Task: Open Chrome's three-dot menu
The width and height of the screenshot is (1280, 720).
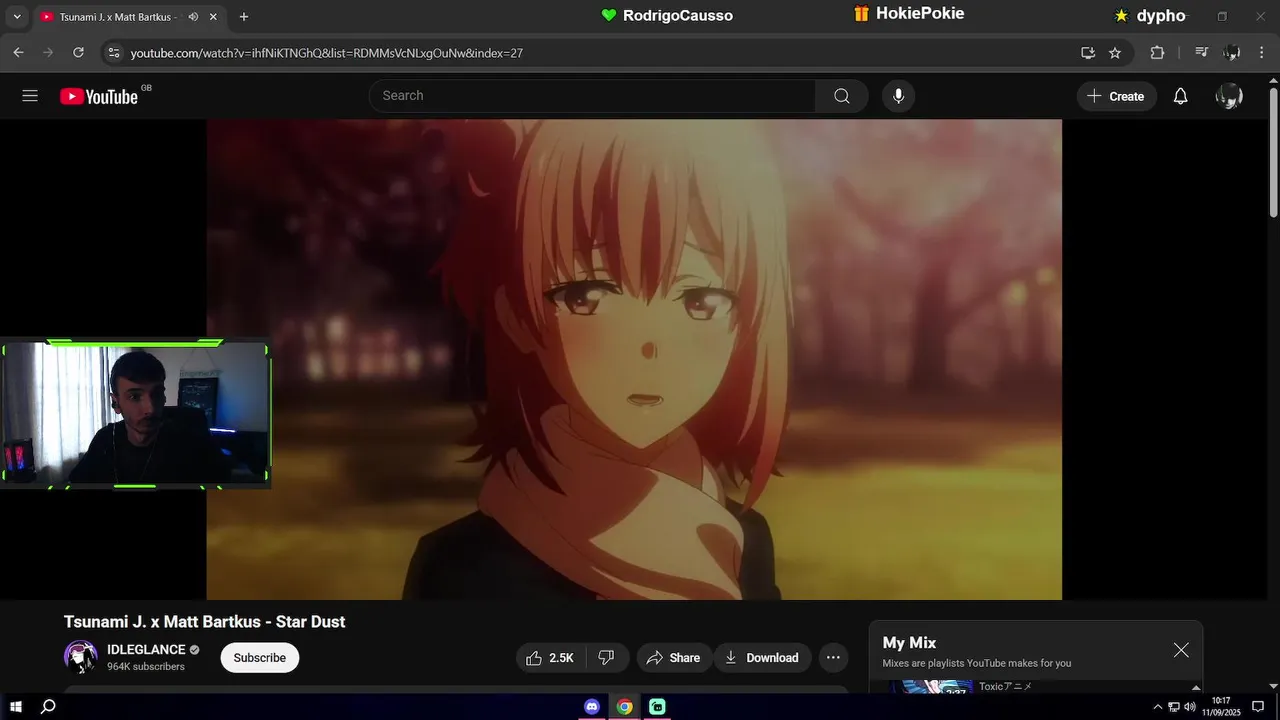Action: tap(1262, 53)
